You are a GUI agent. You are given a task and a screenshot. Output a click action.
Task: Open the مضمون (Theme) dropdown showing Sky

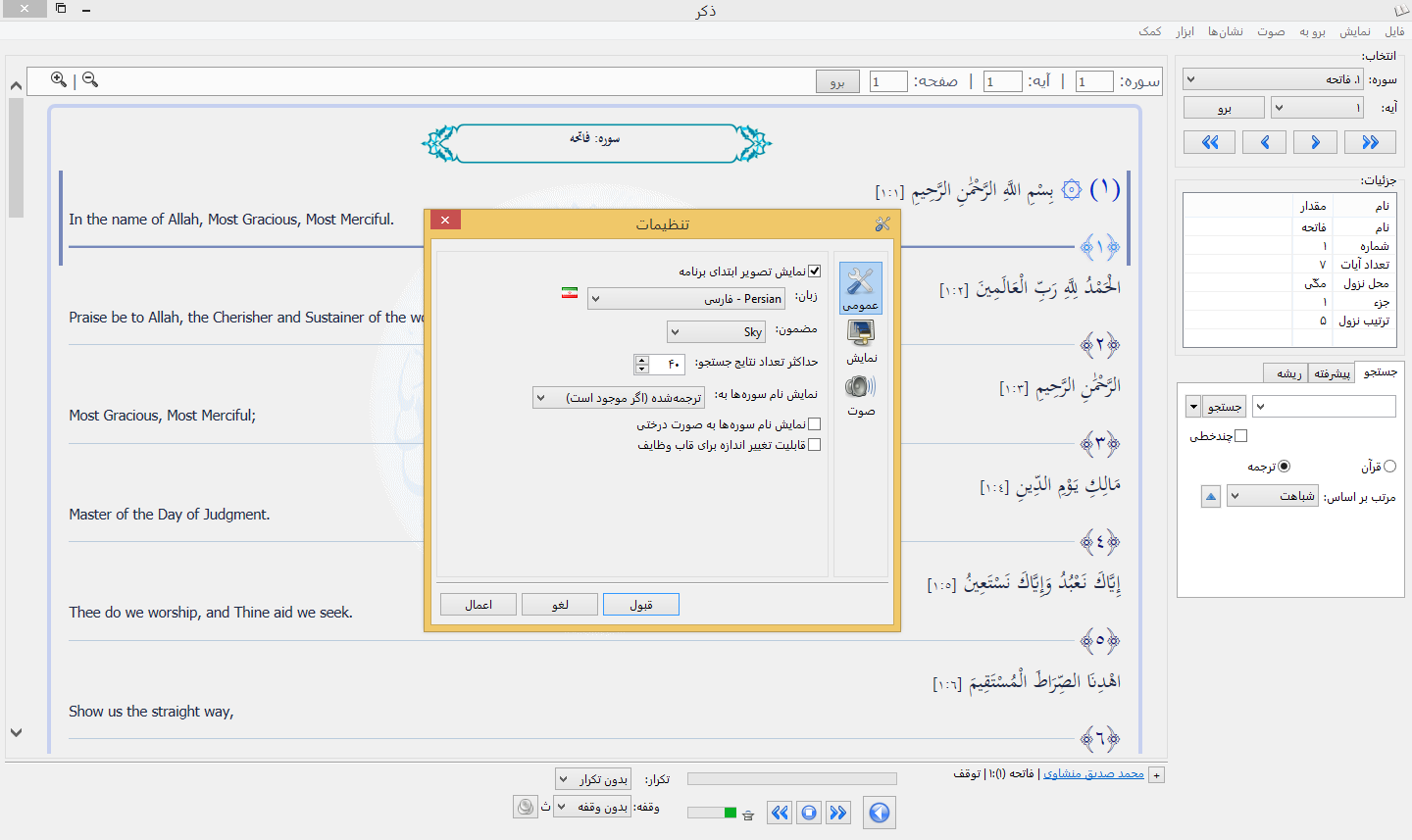[x=716, y=332]
